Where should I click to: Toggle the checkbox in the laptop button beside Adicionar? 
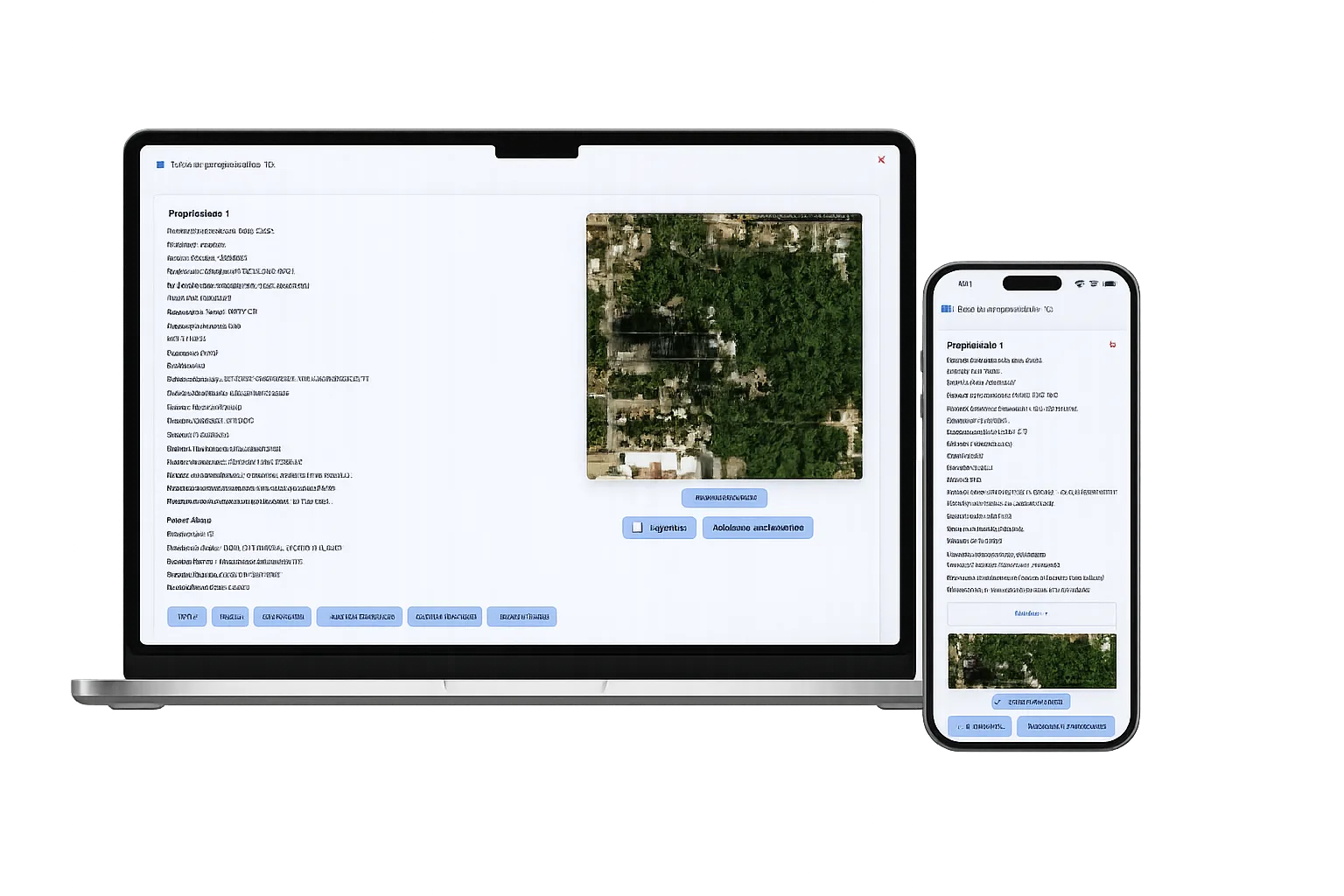click(x=637, y=528)
